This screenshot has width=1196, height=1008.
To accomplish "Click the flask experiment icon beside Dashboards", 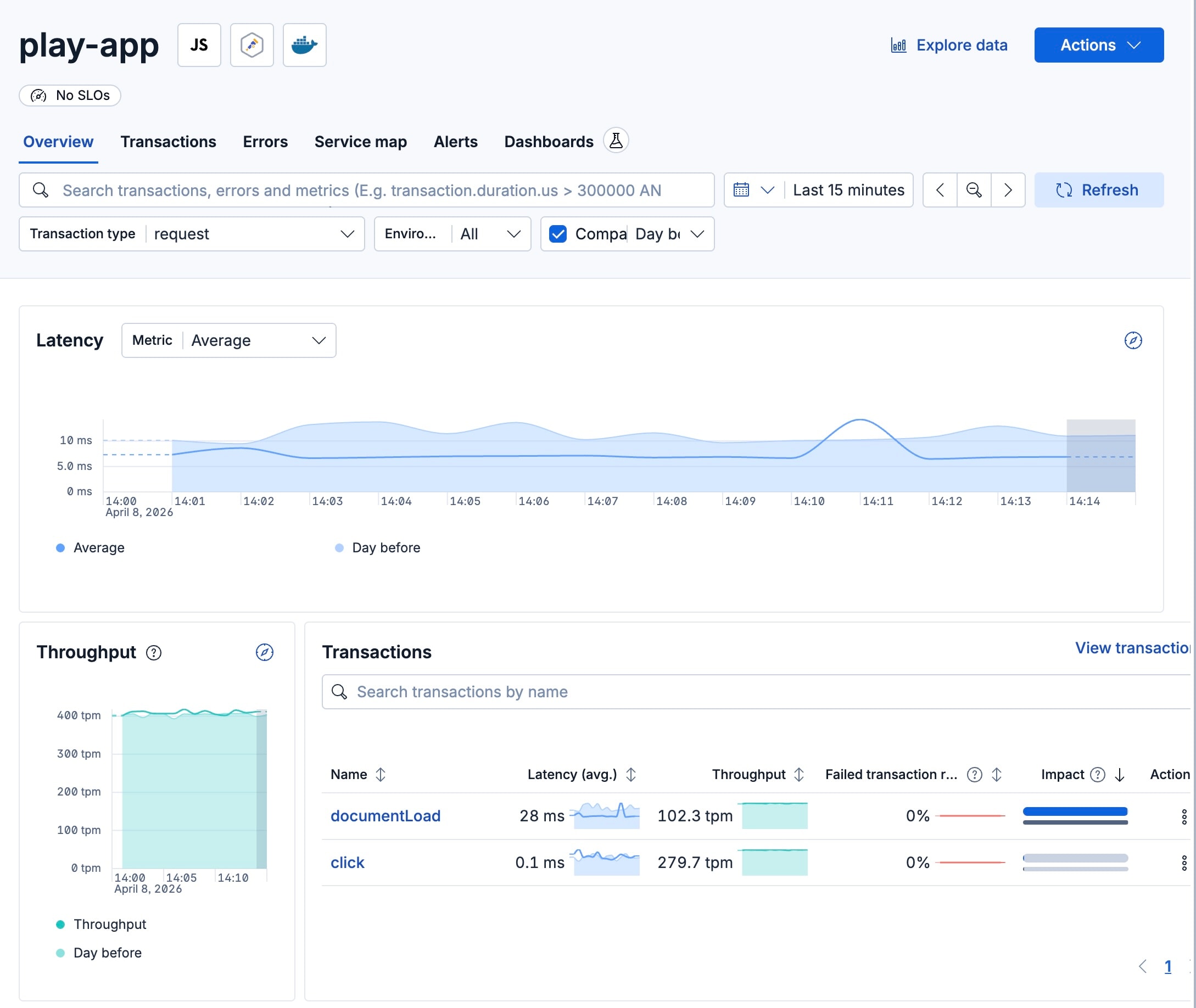I will [x=616, y=140].
